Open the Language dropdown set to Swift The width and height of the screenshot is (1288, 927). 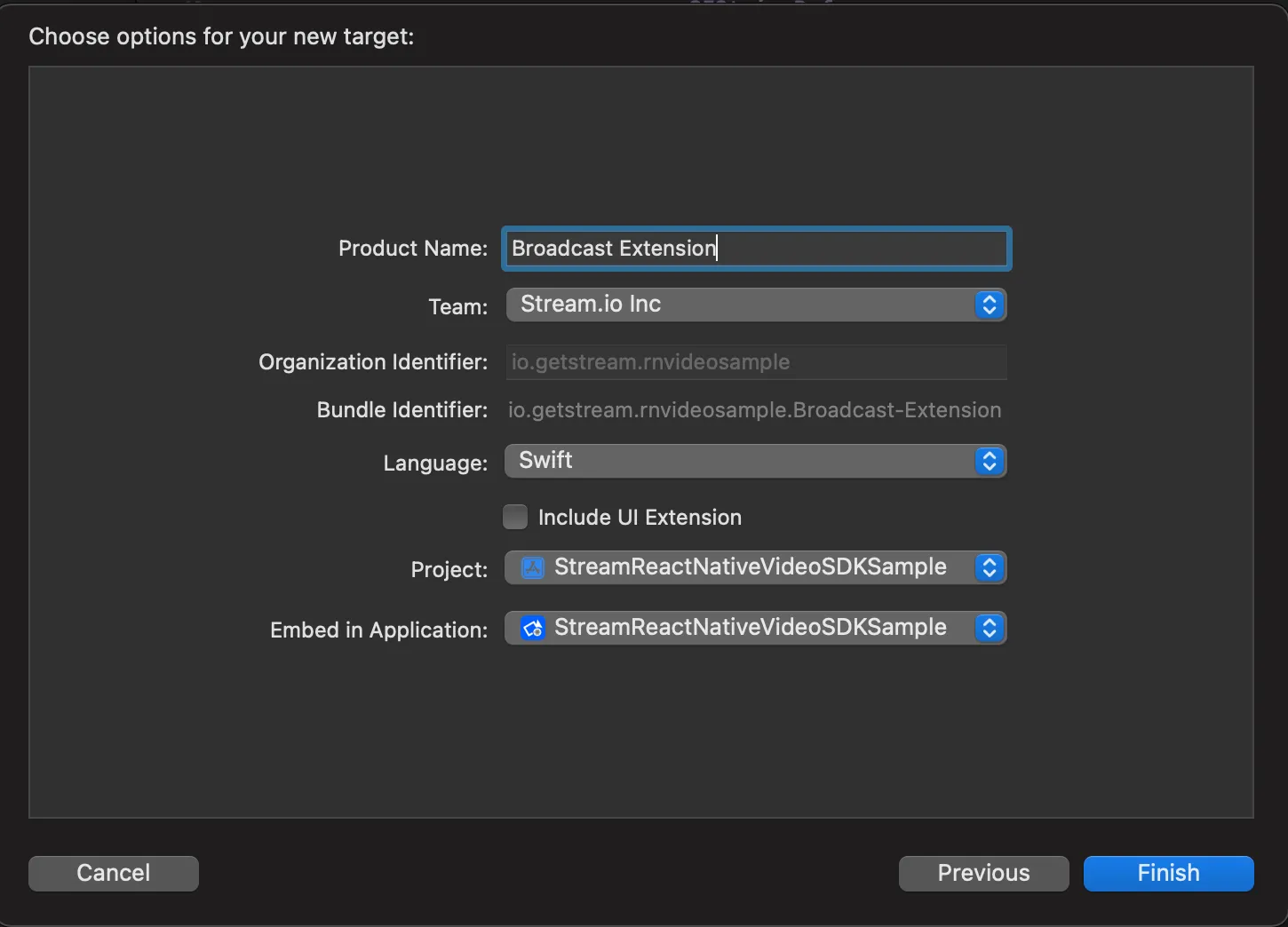tap(755, 461)
